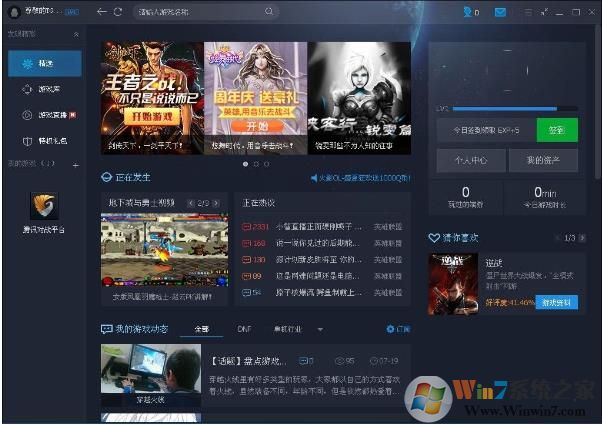Switch to the 单机行业 tab
The height and width of the screenshot is (425, 602).
pyautogui.click(x=288, y=329)
